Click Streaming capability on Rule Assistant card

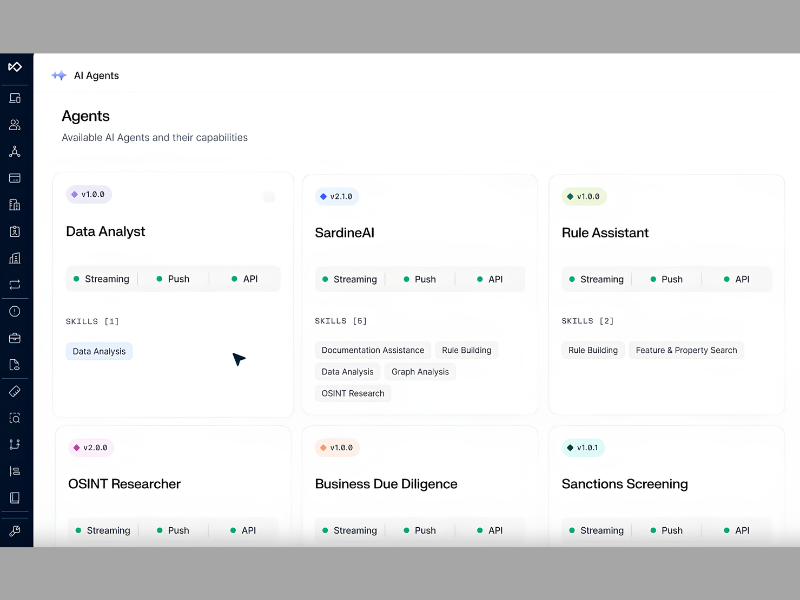596,279
